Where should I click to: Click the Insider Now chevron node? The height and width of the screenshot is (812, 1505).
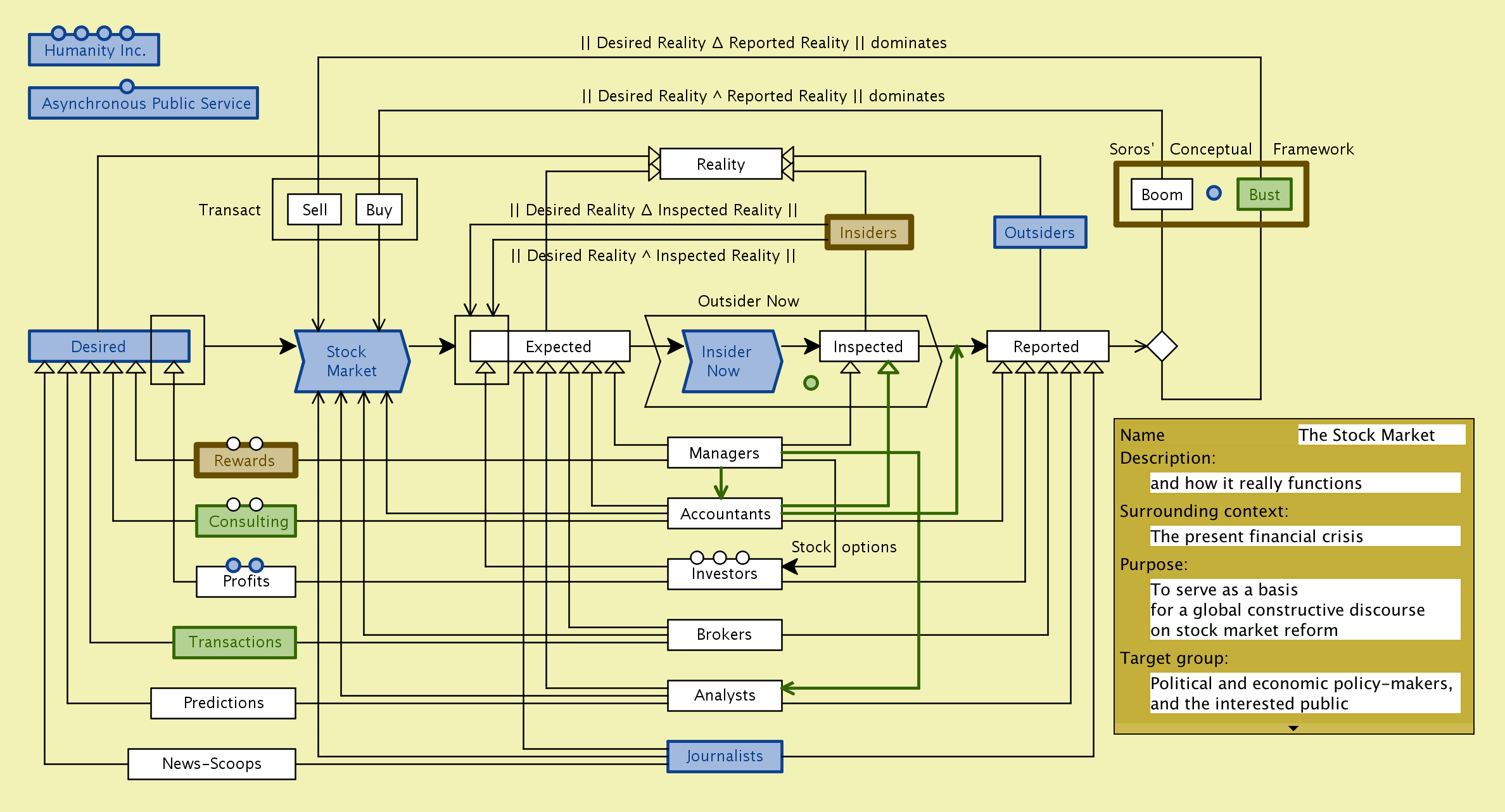coord(732,361)
